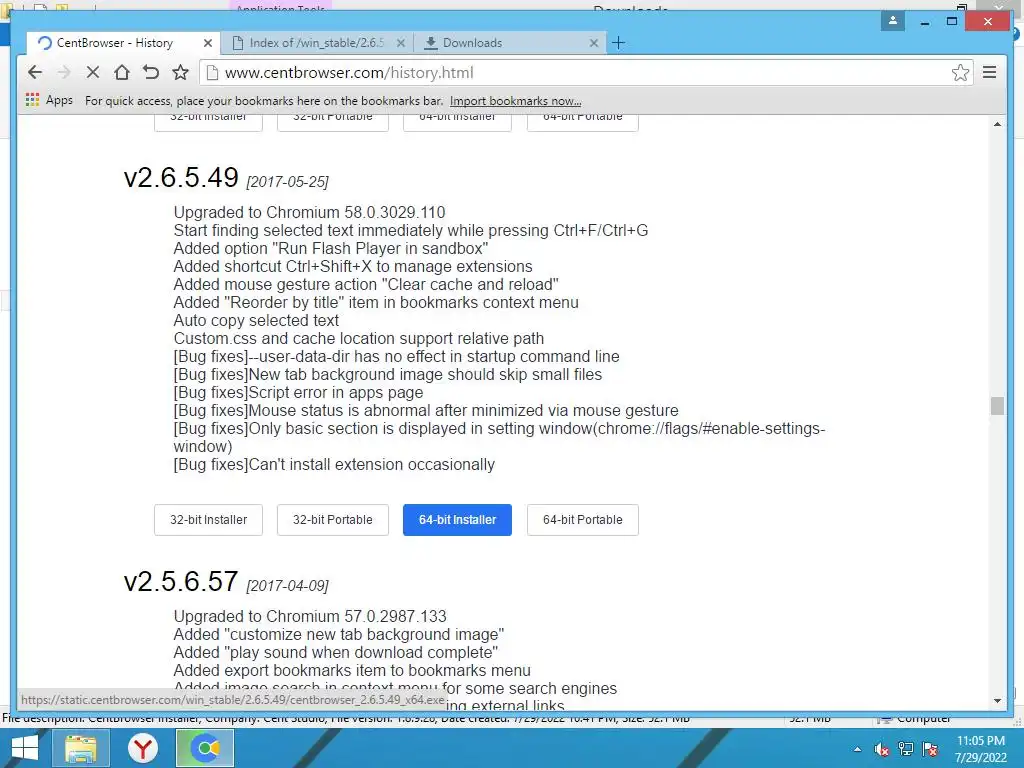This screenshot has width=1024, height=768.
Task: Open a new tab
Action: (618, 43)
